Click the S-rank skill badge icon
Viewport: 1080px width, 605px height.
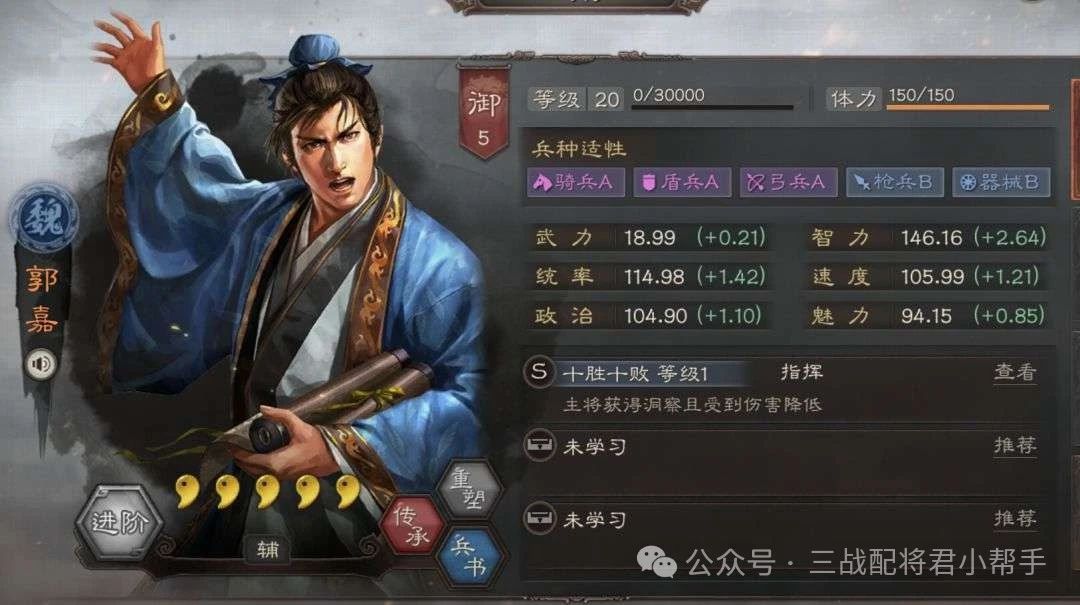tap(539, 372)
